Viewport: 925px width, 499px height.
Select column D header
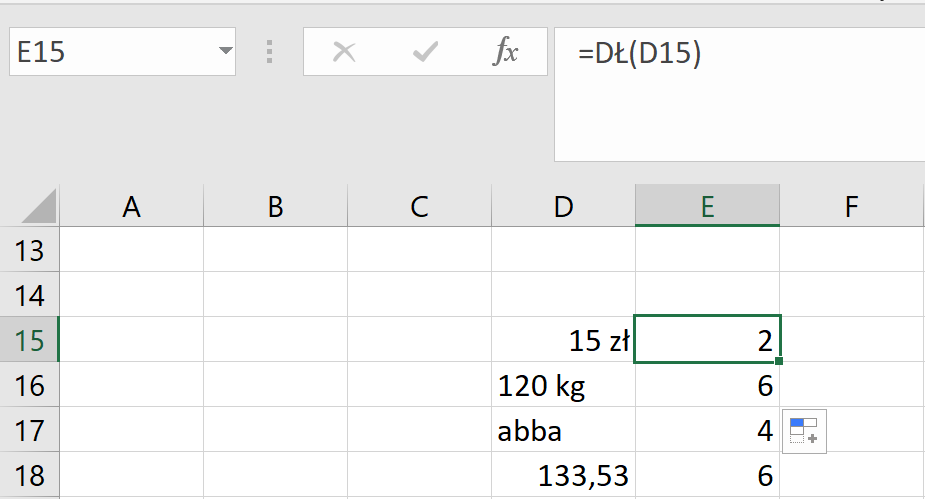(564, 207)
